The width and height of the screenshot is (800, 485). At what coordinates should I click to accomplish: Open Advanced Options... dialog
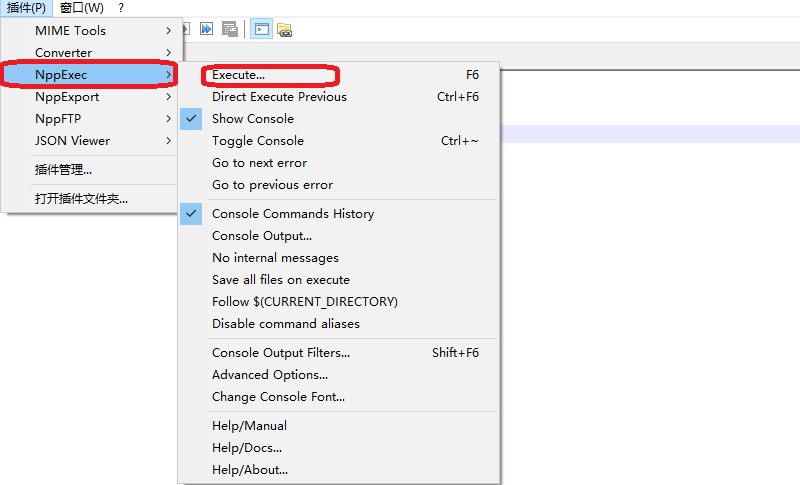point(339,375)
